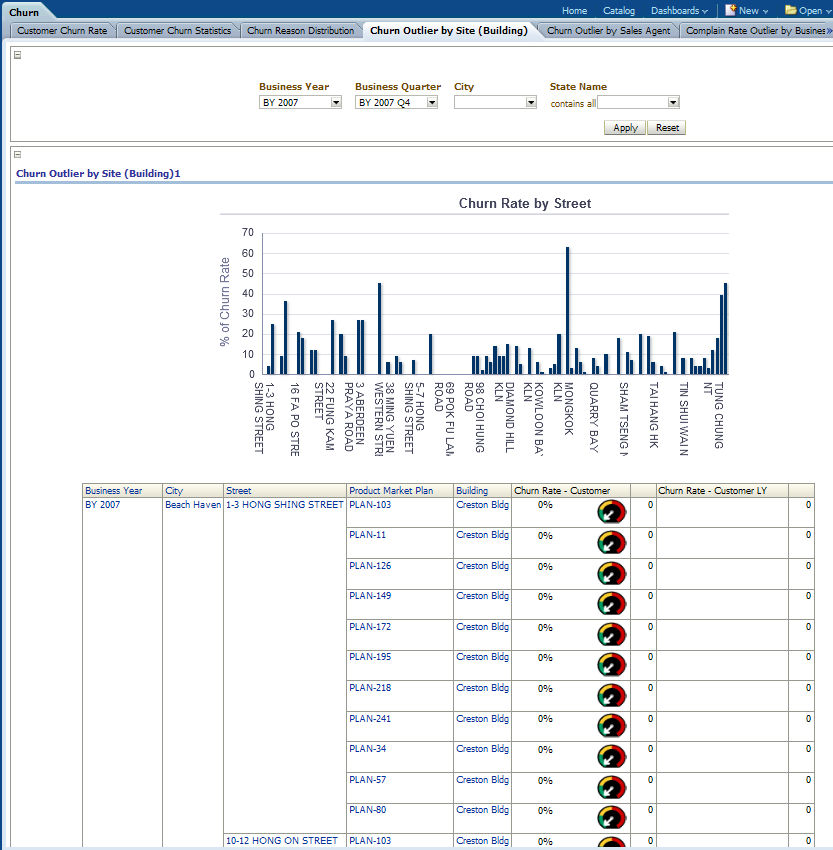The height and width of the screenshot is (850, 833).
Task: Click 0% churn value in PLAN-34 row
Action: 545,750
